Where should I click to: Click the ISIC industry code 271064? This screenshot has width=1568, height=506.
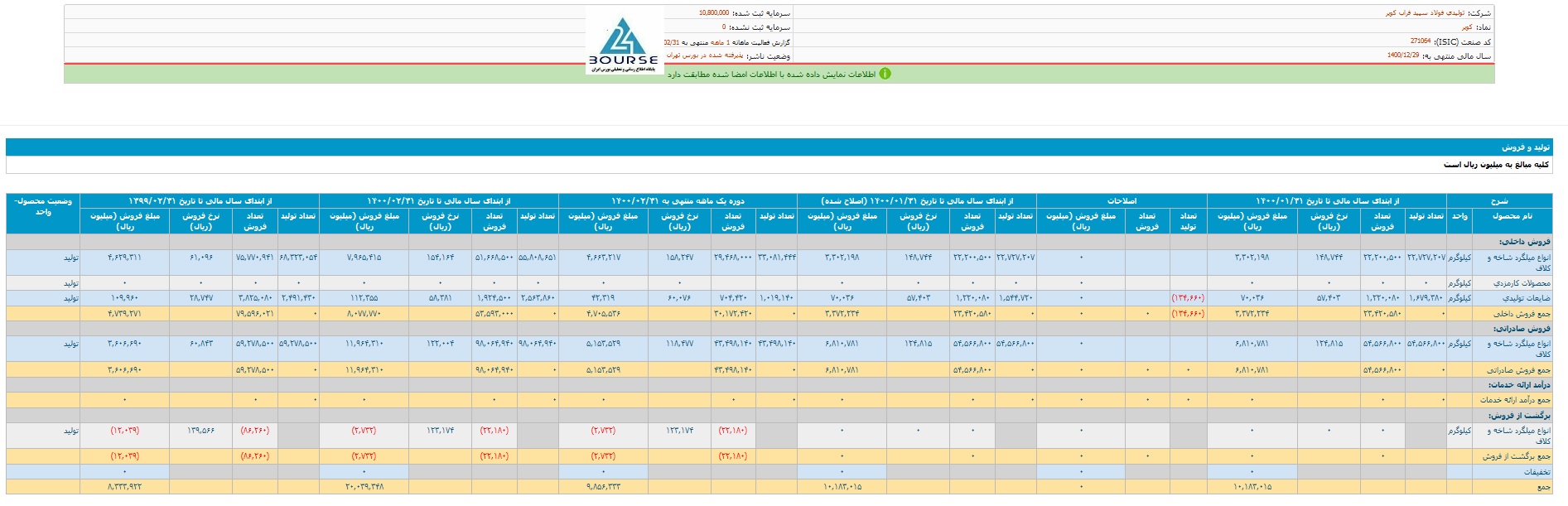pos(1421,41)
